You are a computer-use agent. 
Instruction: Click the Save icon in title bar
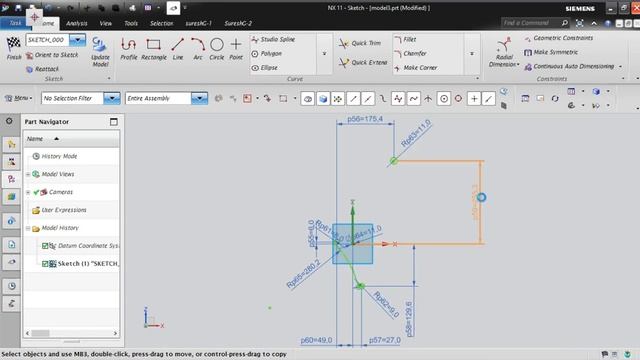(x=18, y=8)
